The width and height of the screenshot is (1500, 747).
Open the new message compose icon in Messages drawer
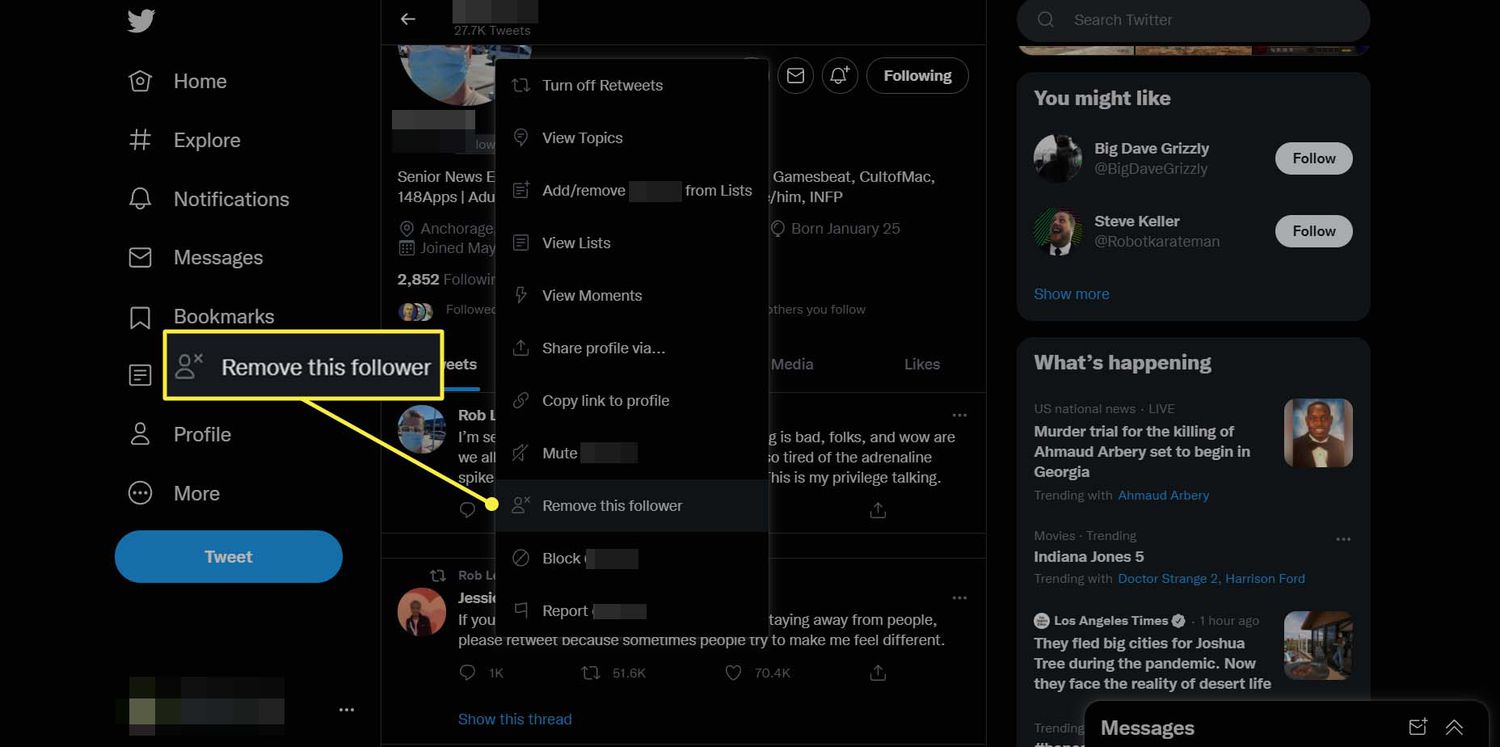pos(1417,727)
